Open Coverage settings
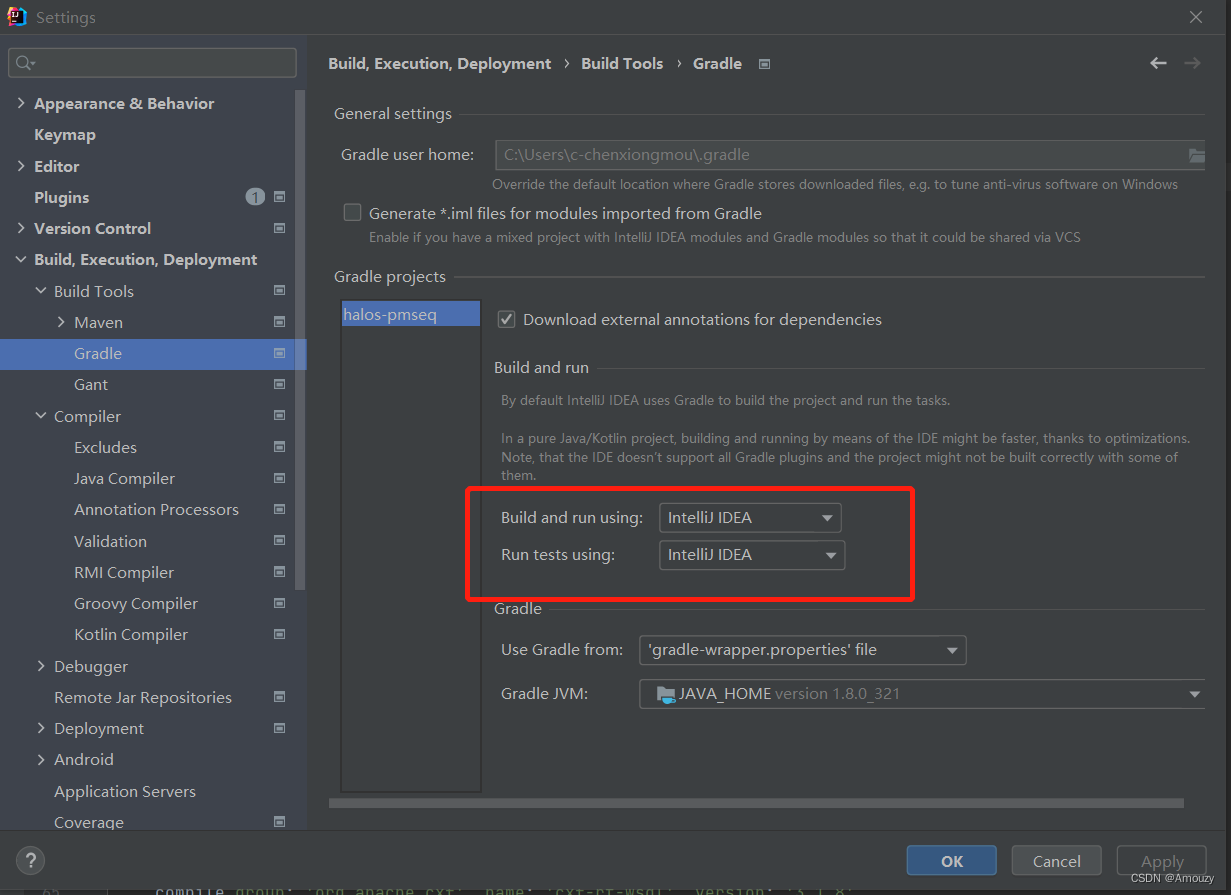The width and height of the screenshot is (1231, 895). tap(89, 822)
